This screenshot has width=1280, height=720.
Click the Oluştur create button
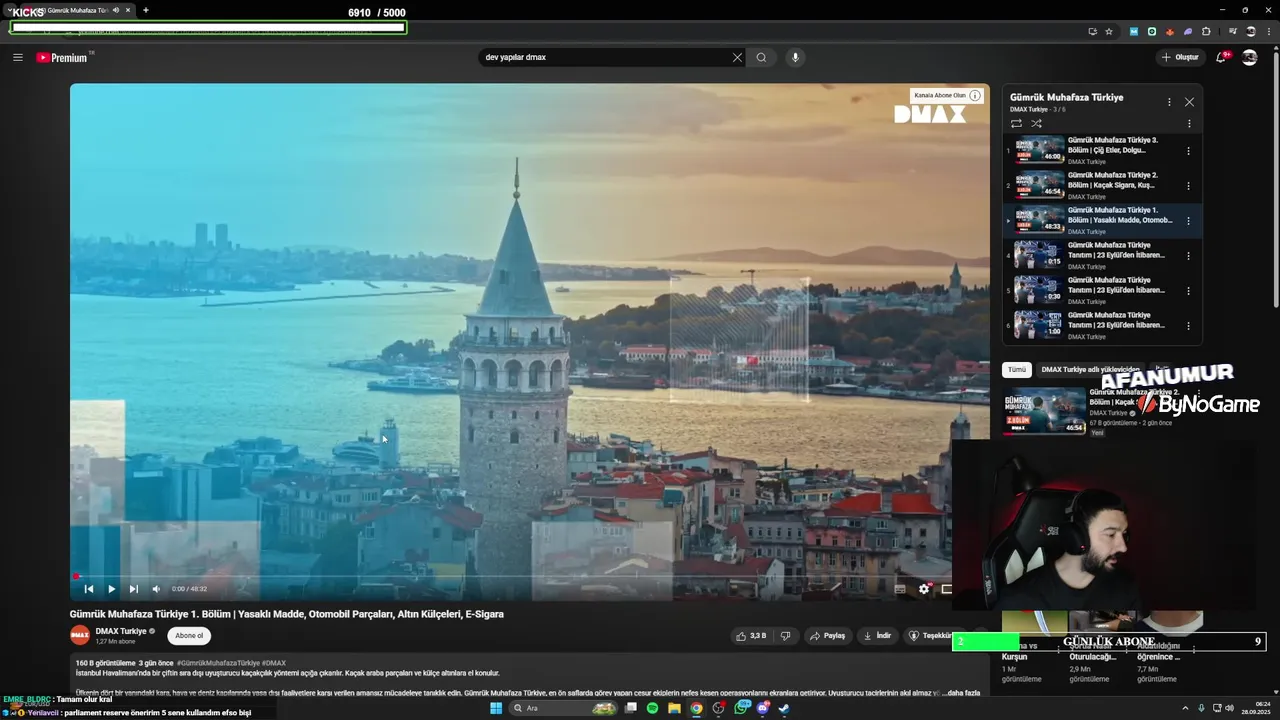coord(1180,57)
